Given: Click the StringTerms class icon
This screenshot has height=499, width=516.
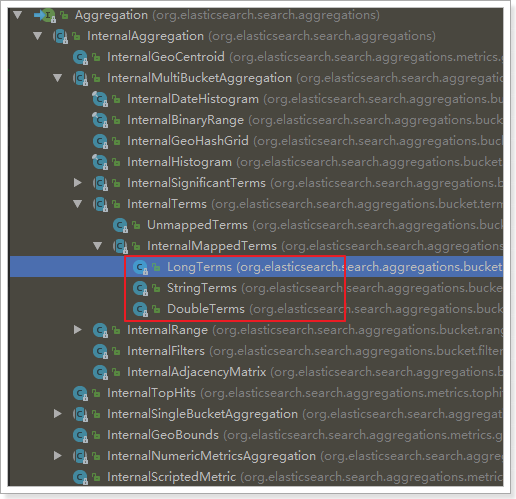Looking at the screenshot, I should (x=141, y=289).
